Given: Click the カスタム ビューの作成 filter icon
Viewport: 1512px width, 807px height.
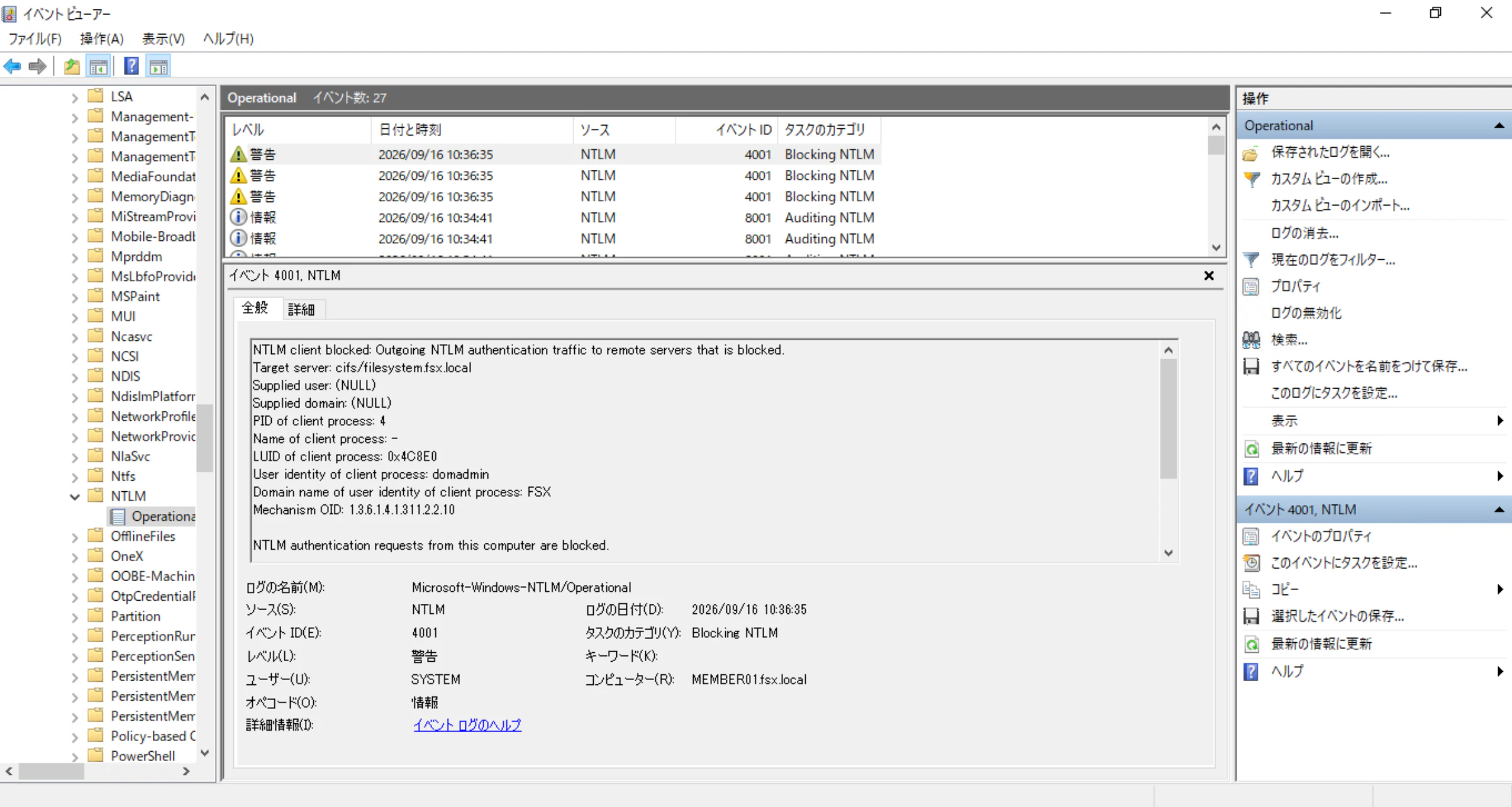Looking at the screenshot, I should (1251, 179).
